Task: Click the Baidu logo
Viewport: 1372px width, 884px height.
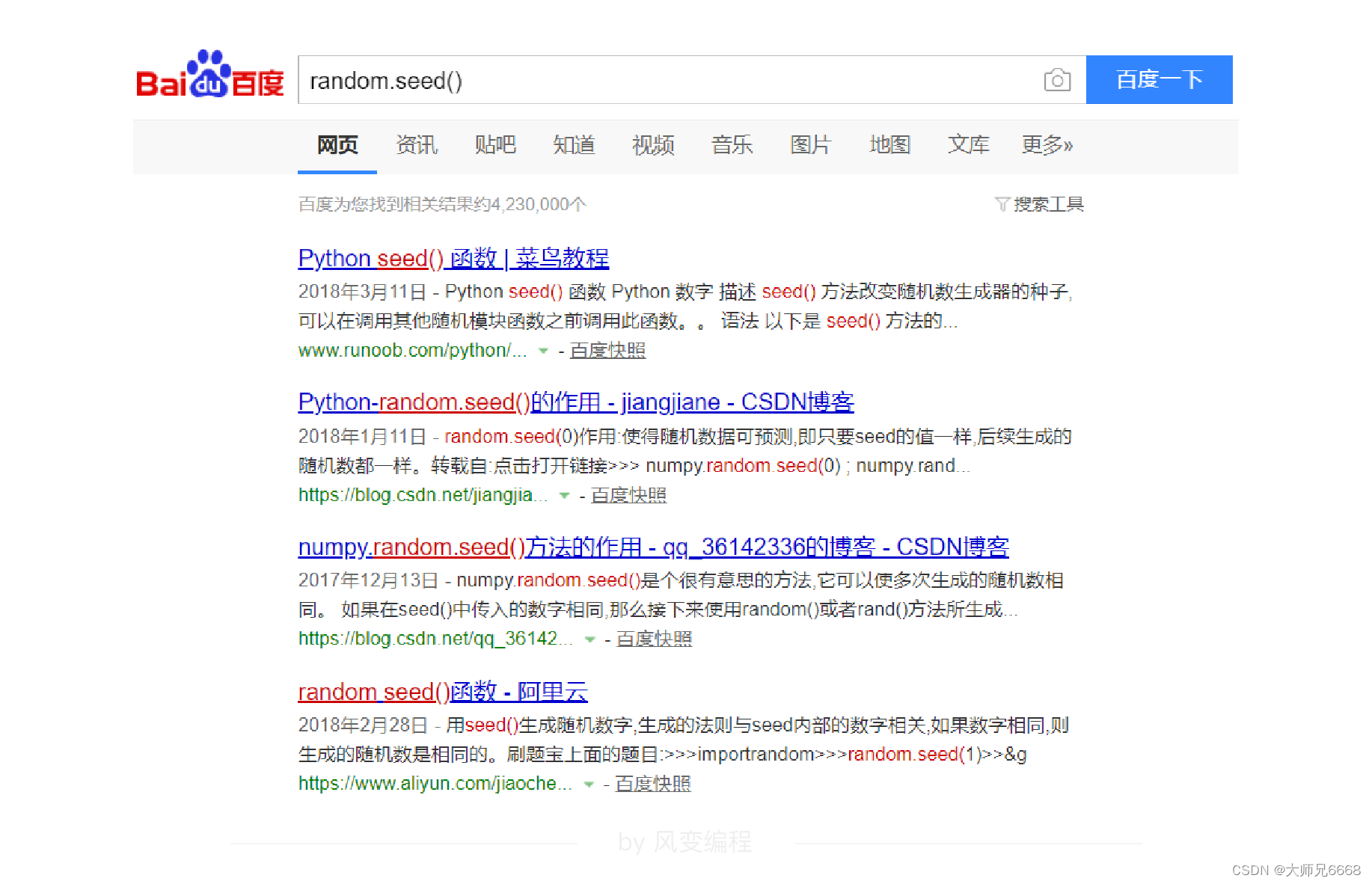Action: click(x=209, y=75)
